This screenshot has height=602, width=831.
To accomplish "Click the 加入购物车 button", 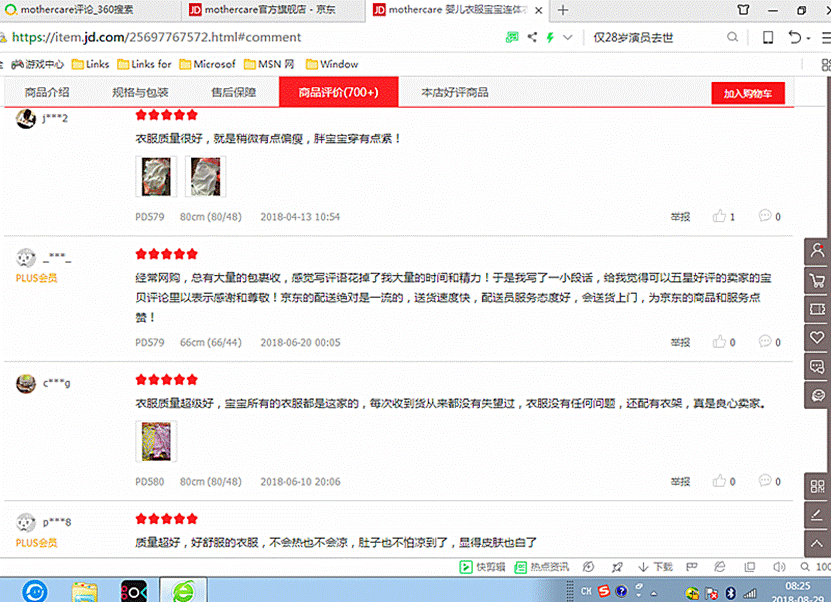I will (747, 93).
